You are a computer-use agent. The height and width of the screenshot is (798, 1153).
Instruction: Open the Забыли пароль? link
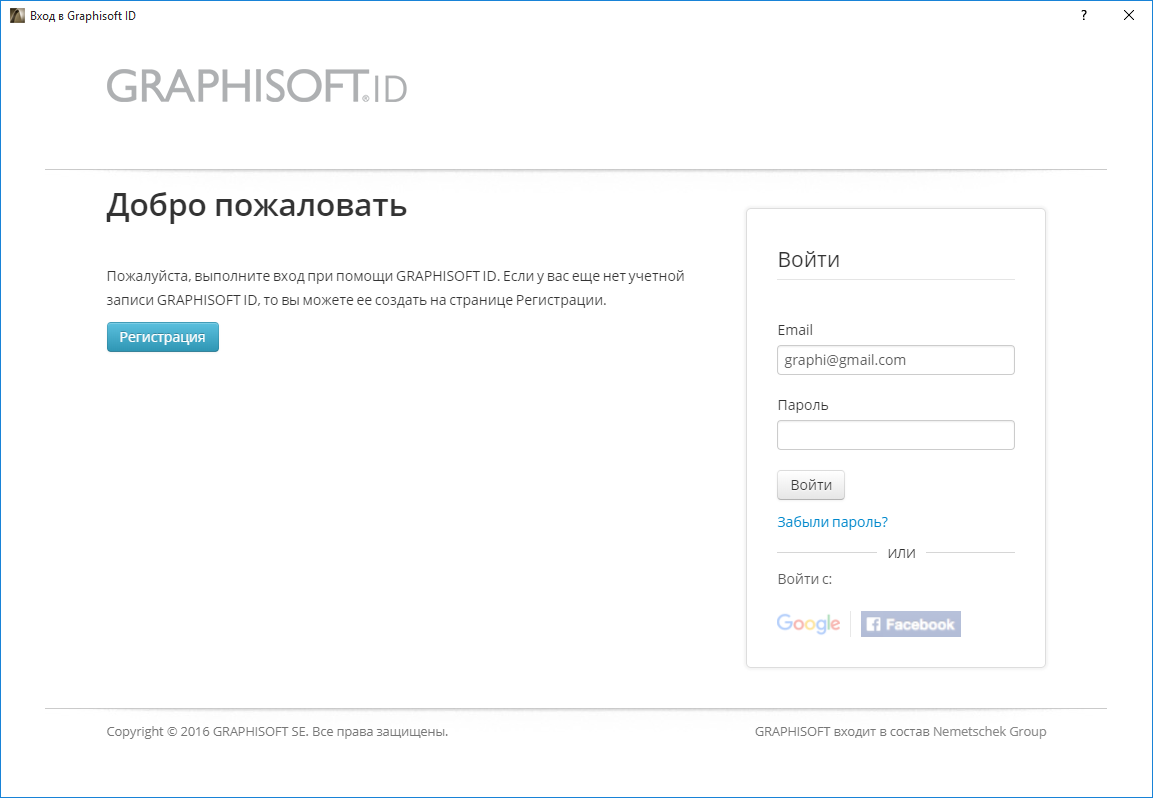coord(832,522)
